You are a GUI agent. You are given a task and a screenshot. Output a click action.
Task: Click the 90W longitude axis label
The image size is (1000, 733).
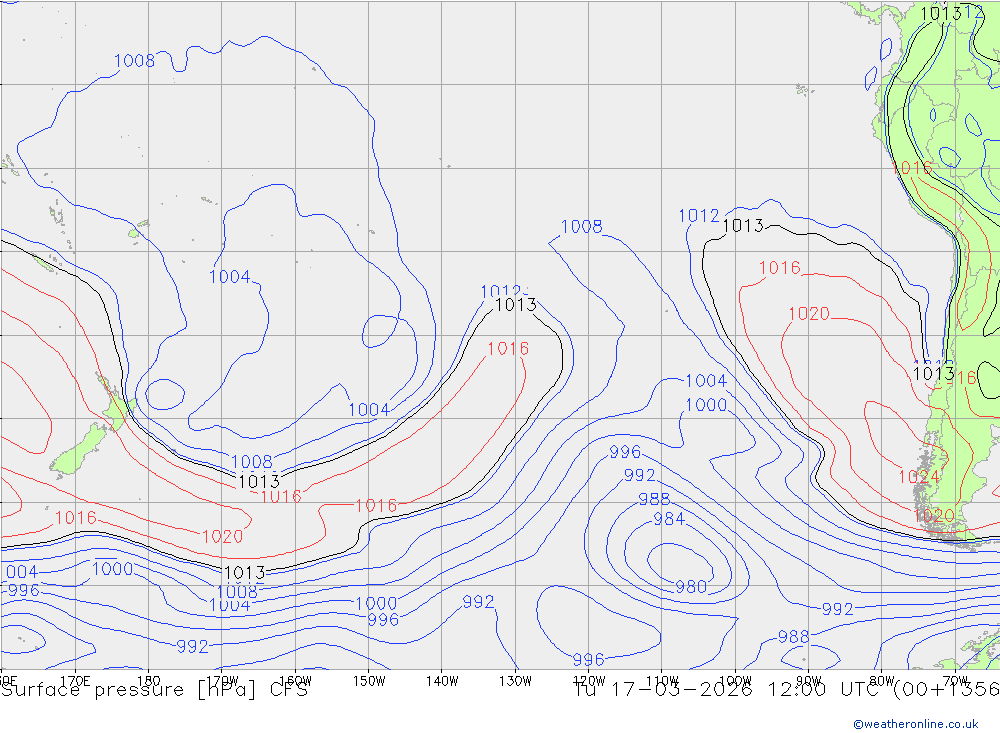click(809, 681)
